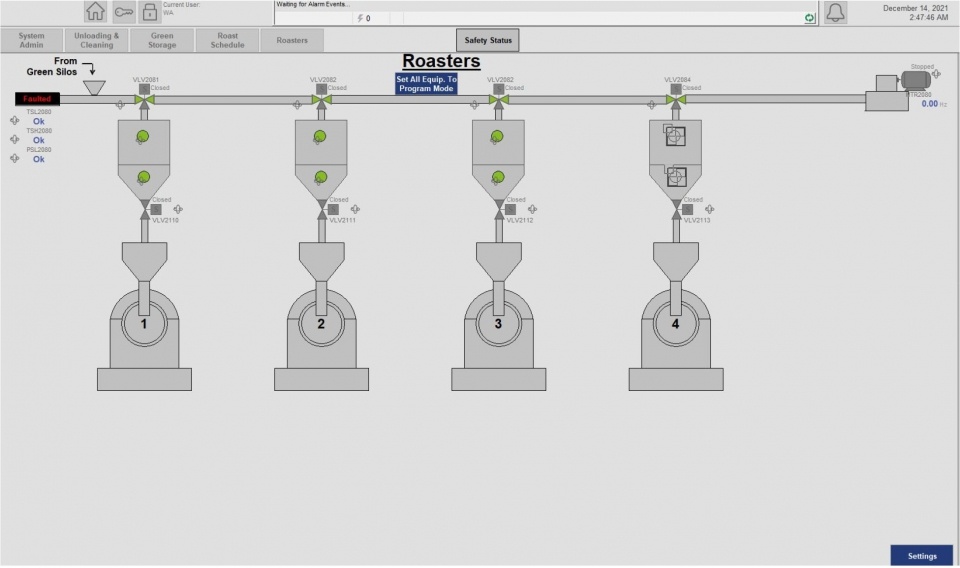This screenshot has width=960, height=568.
Task: Go to the Home screen icon
Action: [95, 12]
